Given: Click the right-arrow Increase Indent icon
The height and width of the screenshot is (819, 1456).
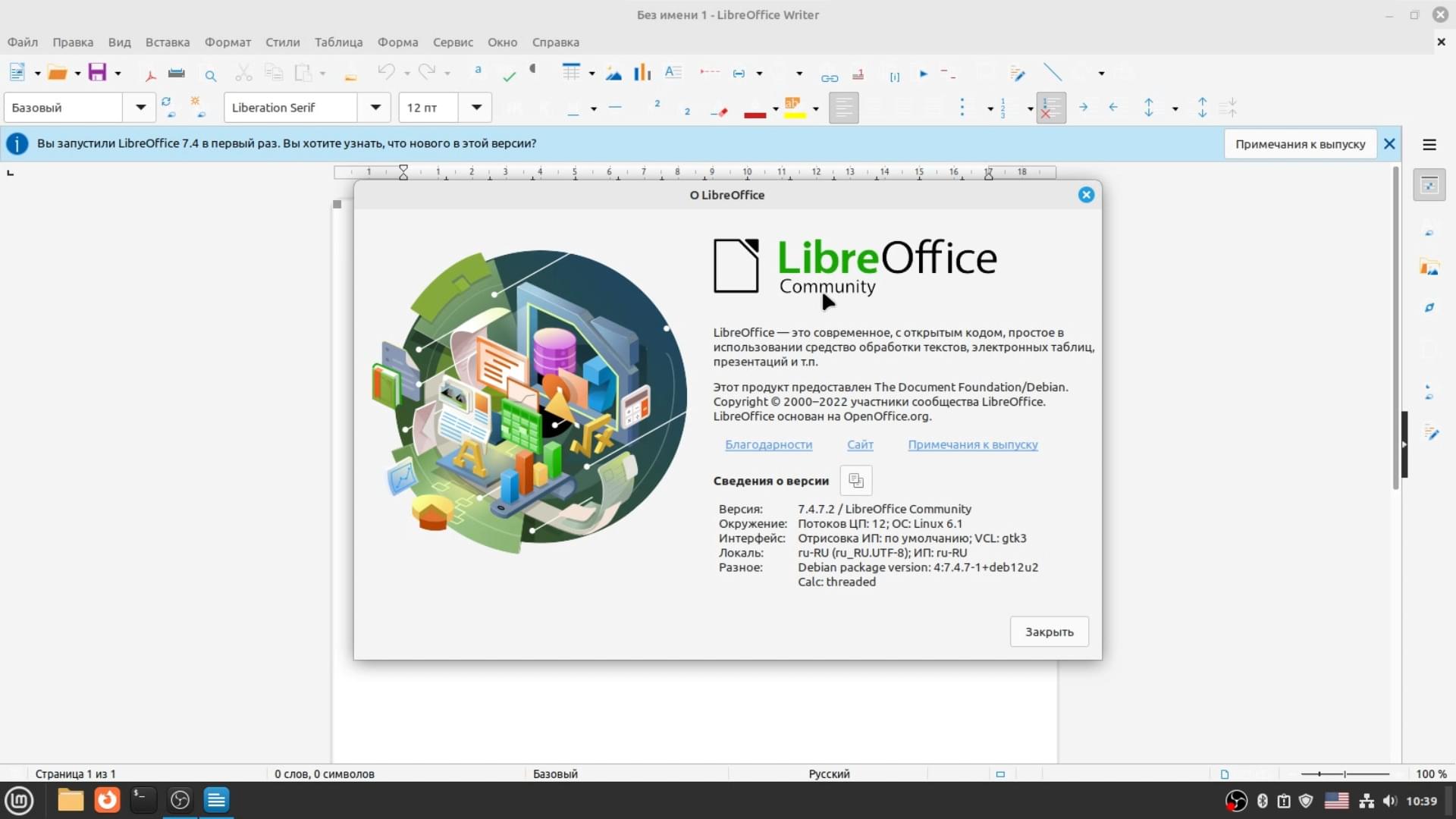Looking at the screenshot, I should [x=1084, y=108].
